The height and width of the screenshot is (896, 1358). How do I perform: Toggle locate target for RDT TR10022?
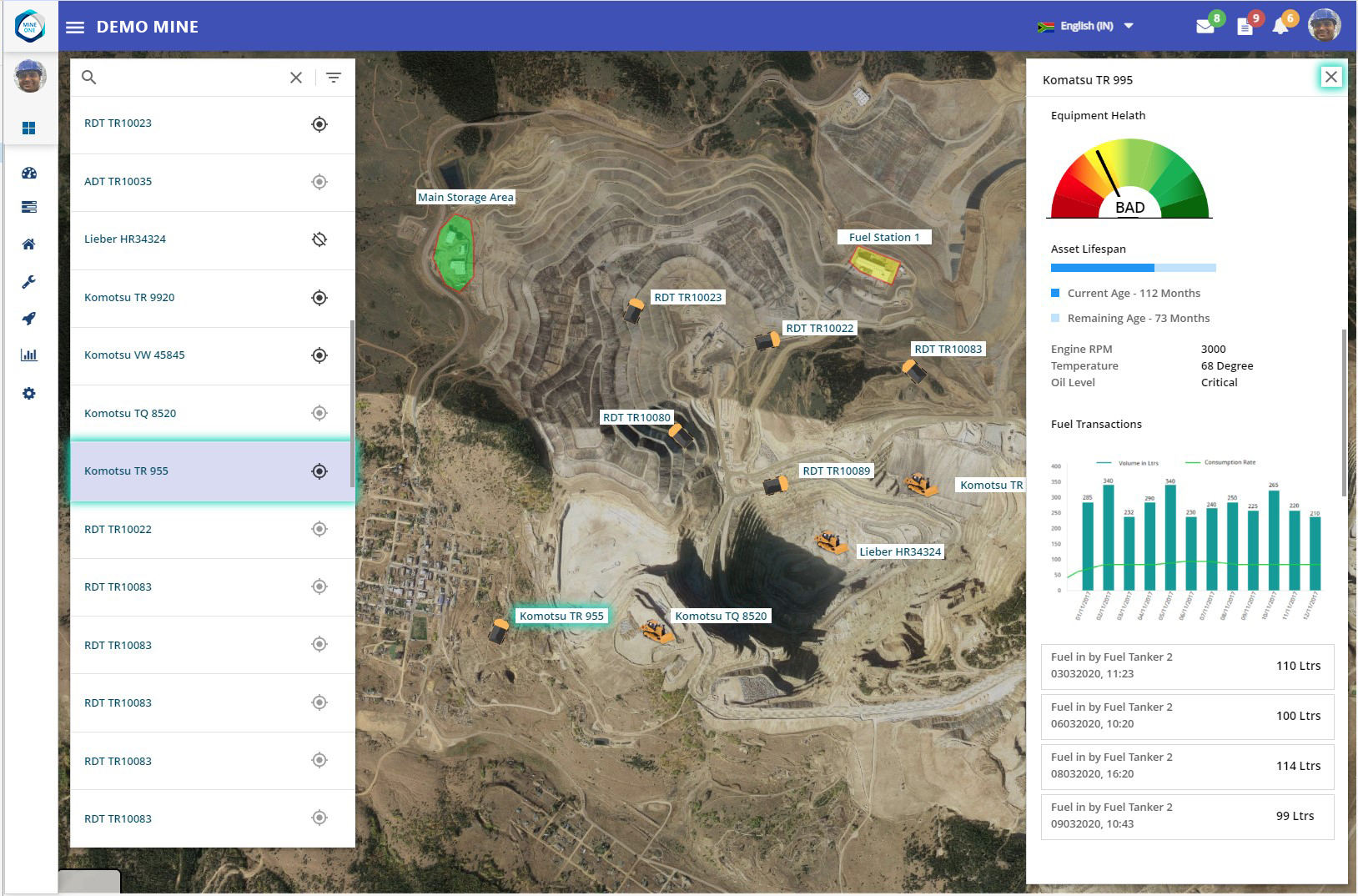point(319,529)
